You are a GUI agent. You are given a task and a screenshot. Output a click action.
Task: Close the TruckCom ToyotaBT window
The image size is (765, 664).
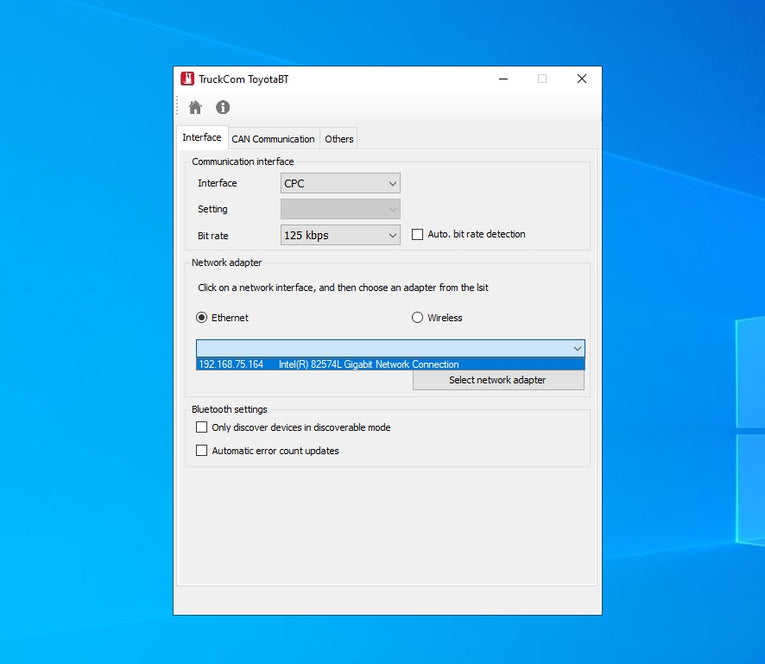click(x=581, y=79)
